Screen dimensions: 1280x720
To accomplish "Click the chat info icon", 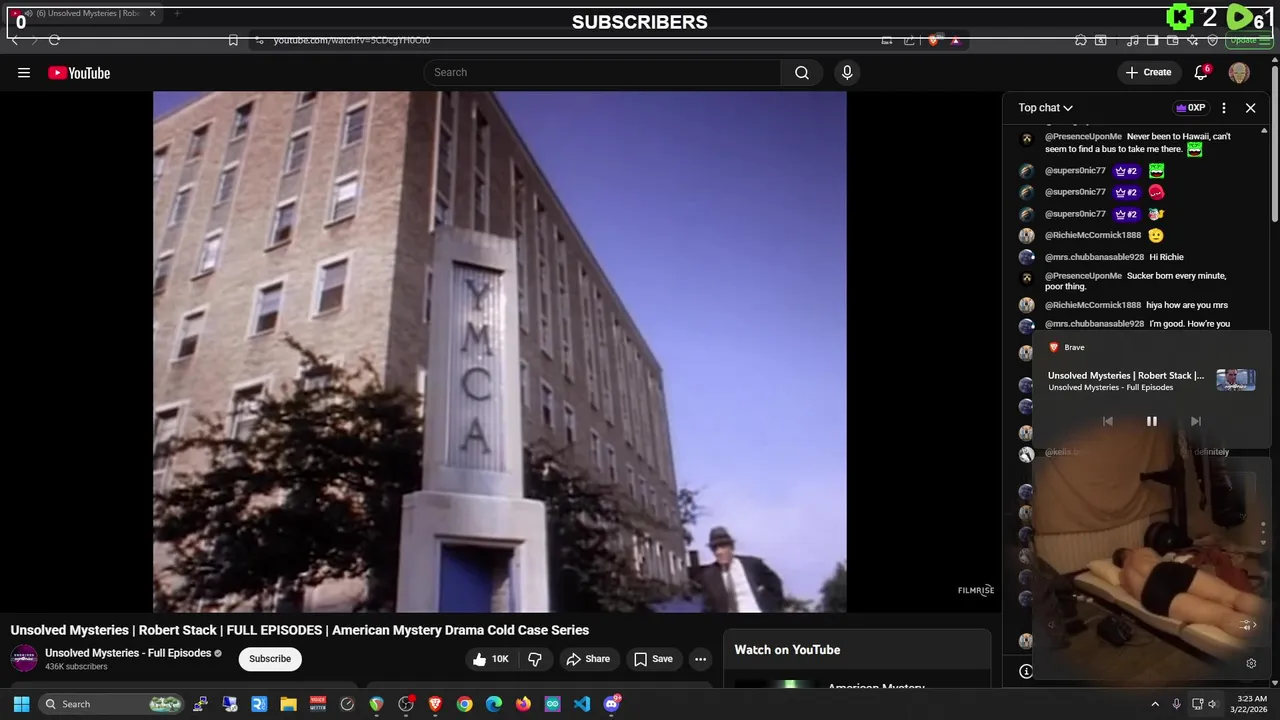I will [1025, 672].
